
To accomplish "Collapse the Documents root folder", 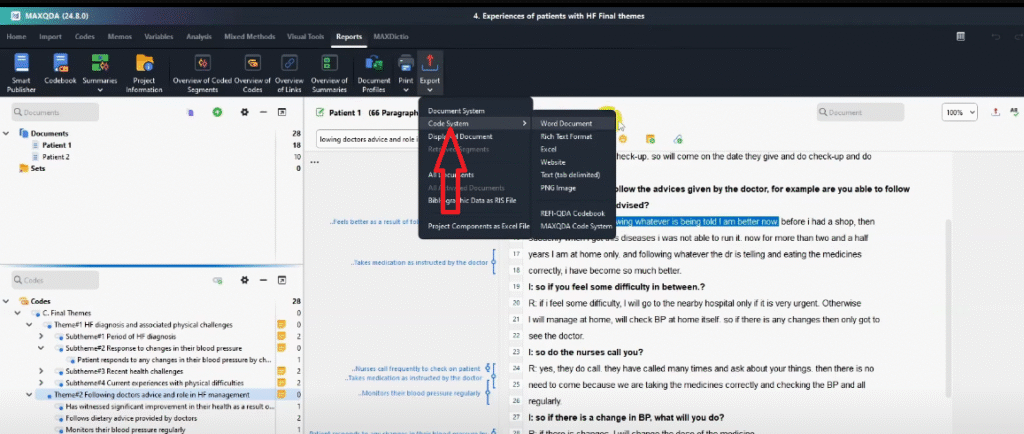I will [6, 133].
